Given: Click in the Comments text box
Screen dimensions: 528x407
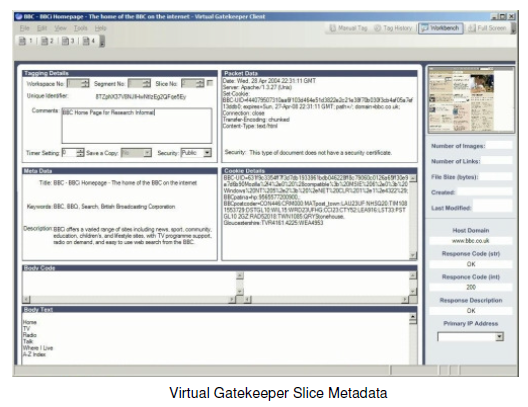Looking at the screenshot, I should pyautogui.click(x=137, y=126).
